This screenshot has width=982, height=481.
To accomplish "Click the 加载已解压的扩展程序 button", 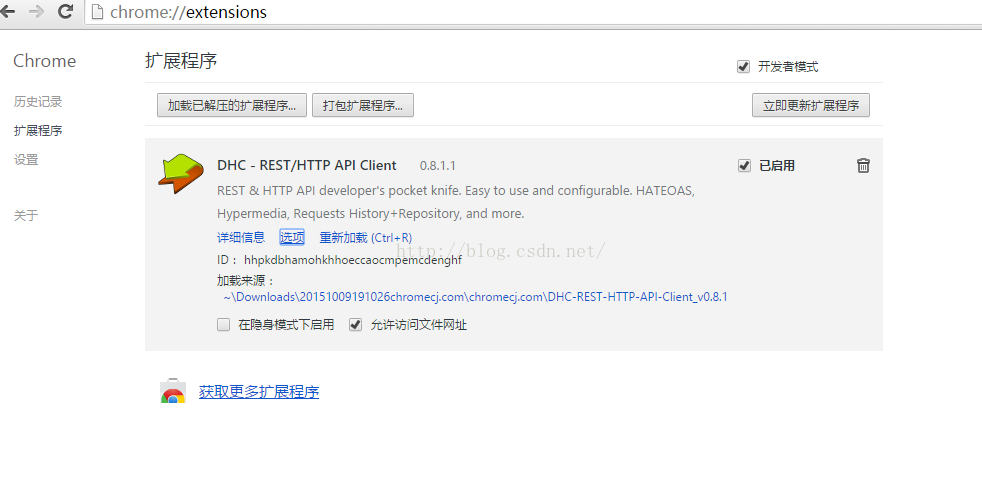I will tap(232, 105).
